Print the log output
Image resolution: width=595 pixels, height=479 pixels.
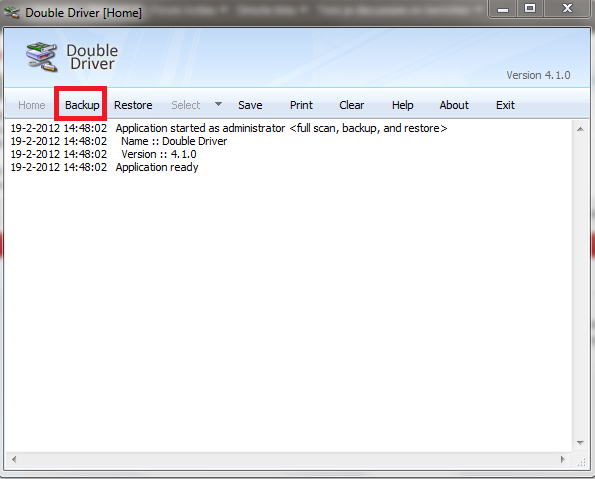pos(301,105)
